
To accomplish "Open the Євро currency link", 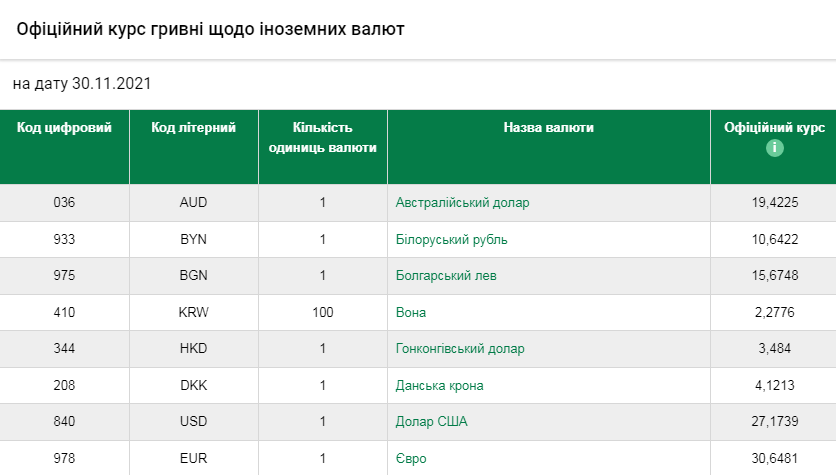I will tap(410, 458).
